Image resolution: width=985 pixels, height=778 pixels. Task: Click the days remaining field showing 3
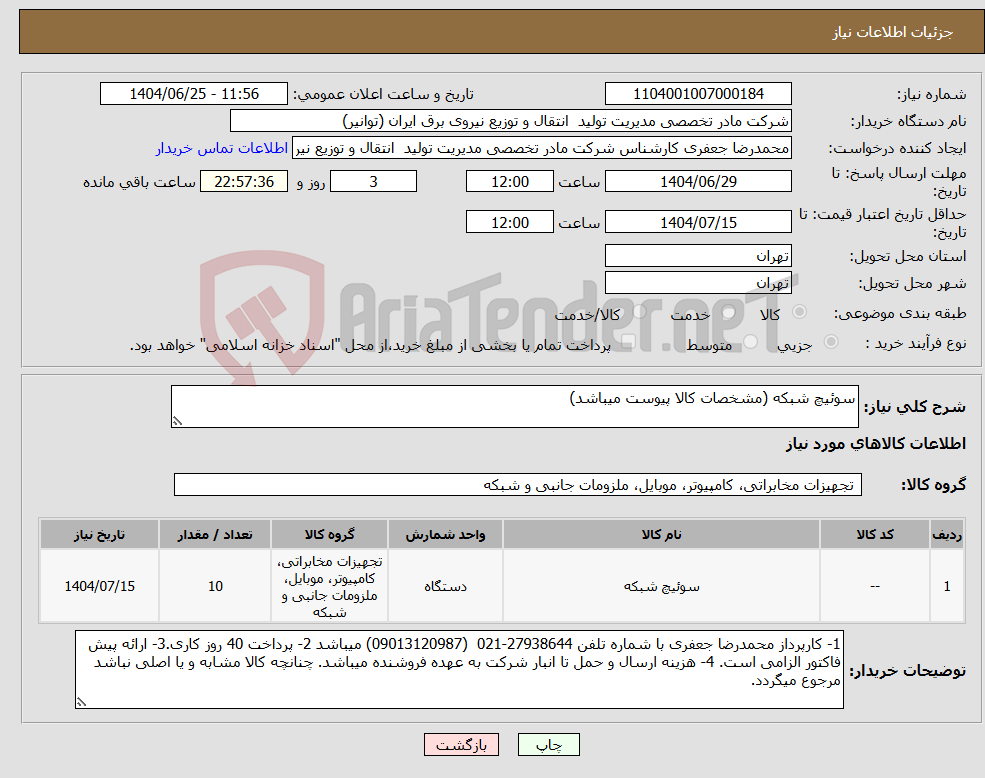373,181
